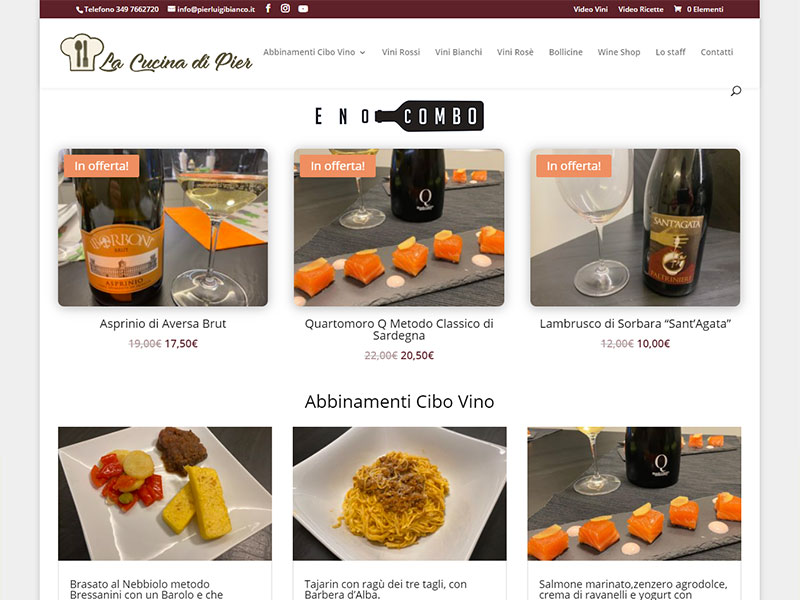The width and height of the screenshot is (800, 600).
Task: Open the Vini Rossi menu item
Action: click(401, 52)
